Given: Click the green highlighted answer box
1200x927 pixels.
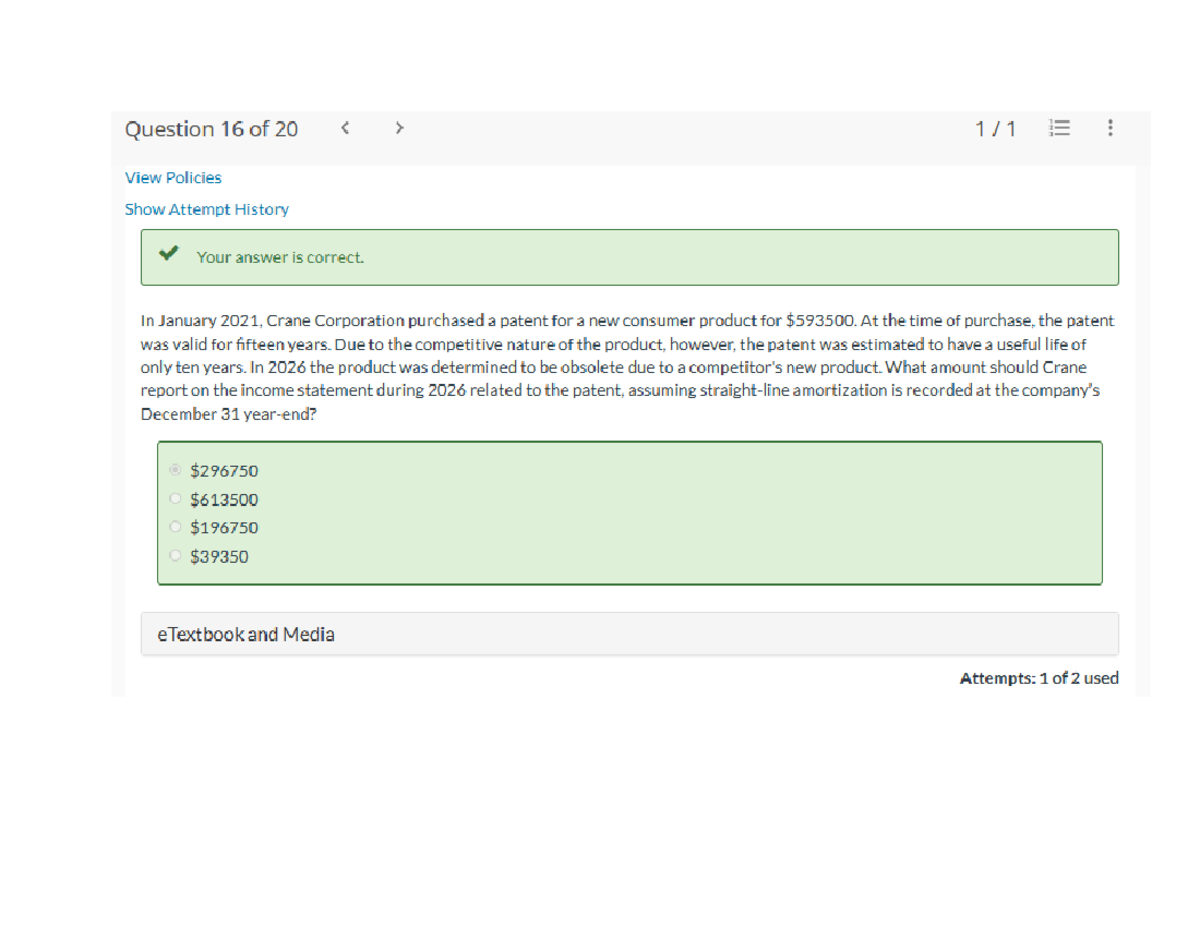Looking at the screenshot, I should (628, 512).
